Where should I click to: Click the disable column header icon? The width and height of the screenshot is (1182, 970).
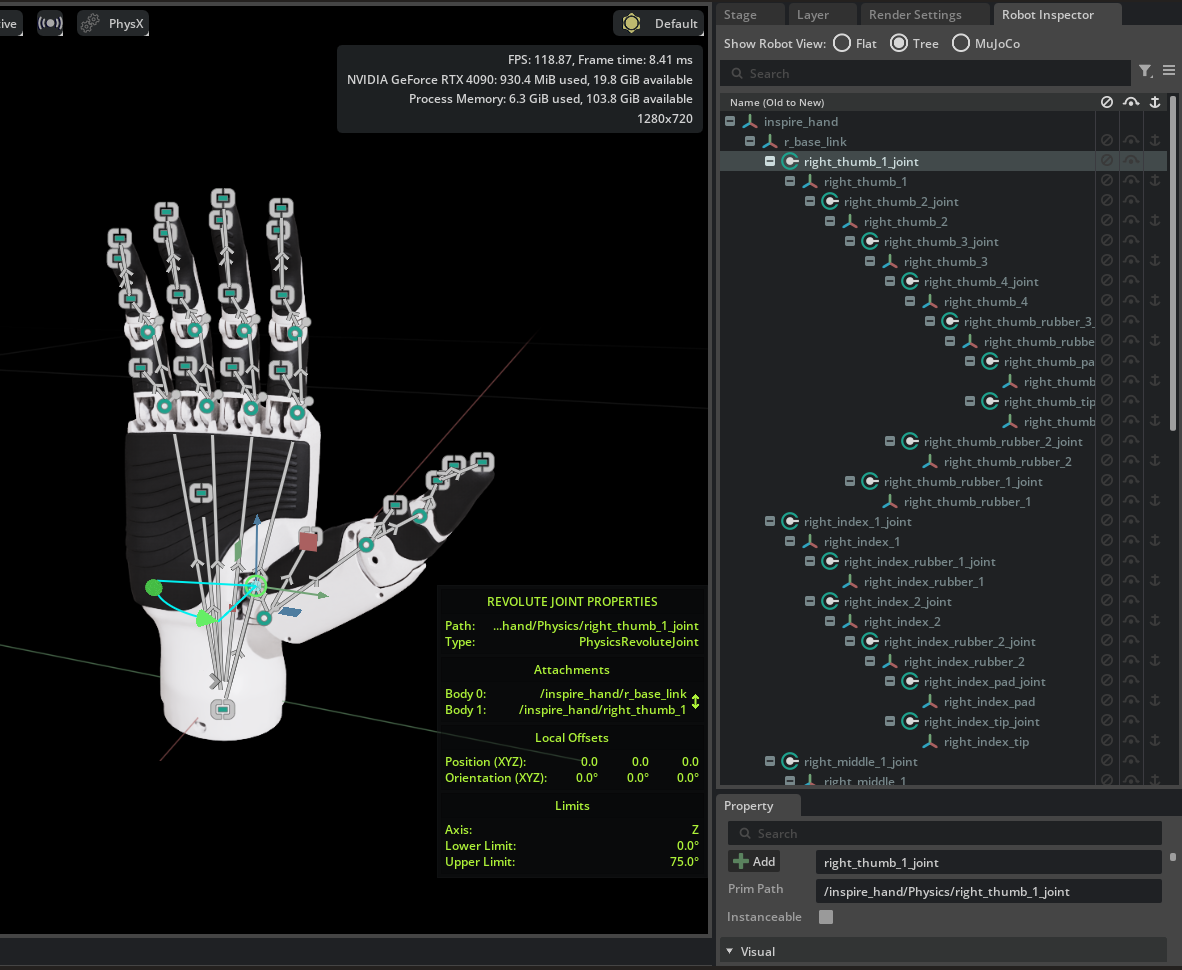1107,102
